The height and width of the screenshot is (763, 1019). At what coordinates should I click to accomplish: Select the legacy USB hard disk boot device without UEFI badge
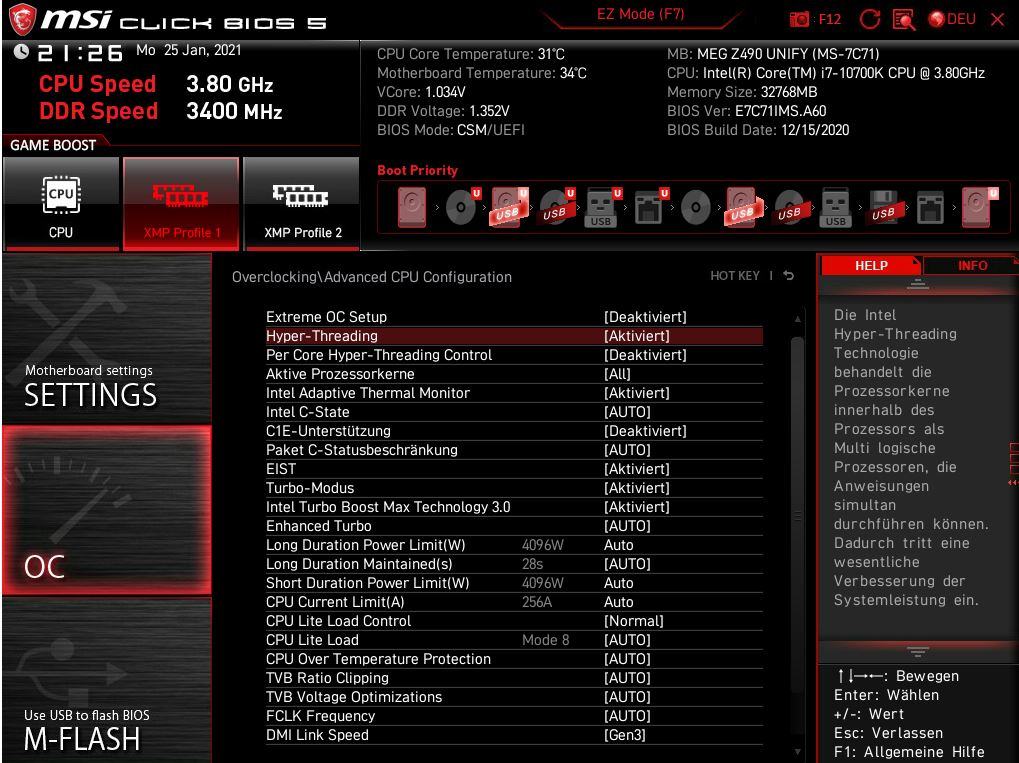click(x=742, y=207)
